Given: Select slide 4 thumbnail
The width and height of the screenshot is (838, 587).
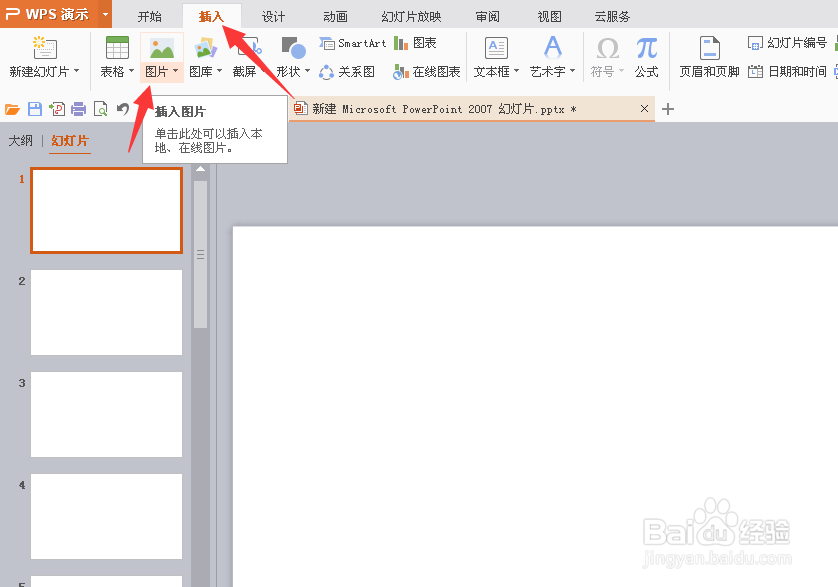Looking at the screenshot, I should pyautogui.click(x=106, y=516).
